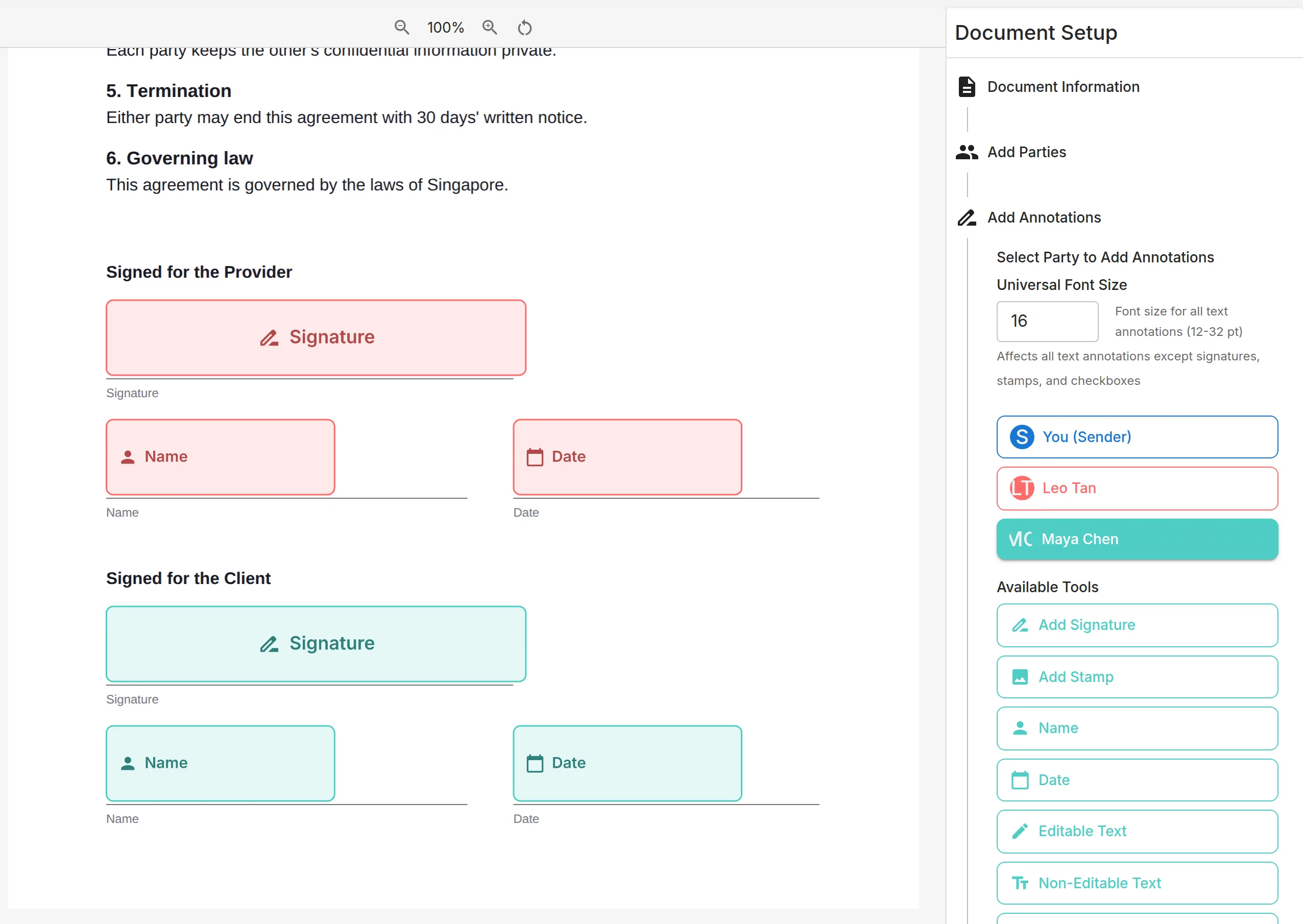
Task: Click the 'Document Setup' panel title
Action: coord(1036,33)
